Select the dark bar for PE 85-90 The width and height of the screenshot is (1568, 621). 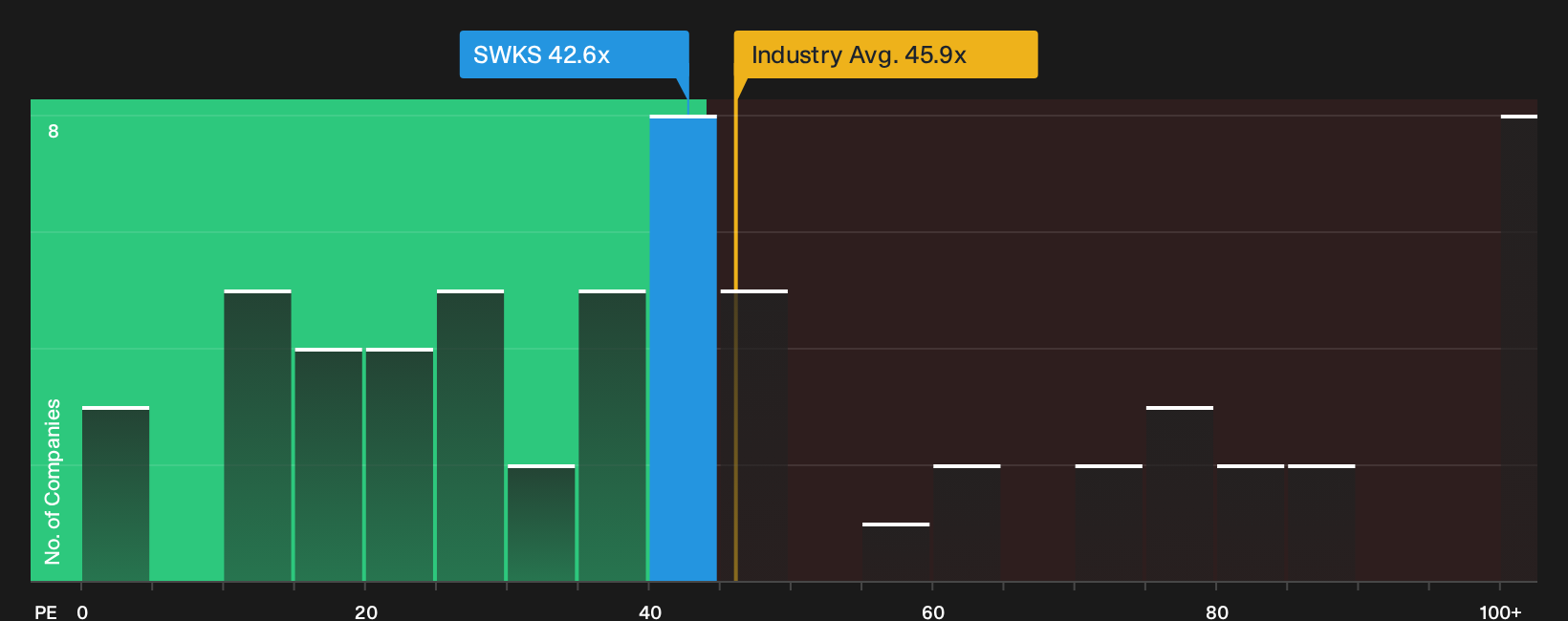tap(1321, 524)
